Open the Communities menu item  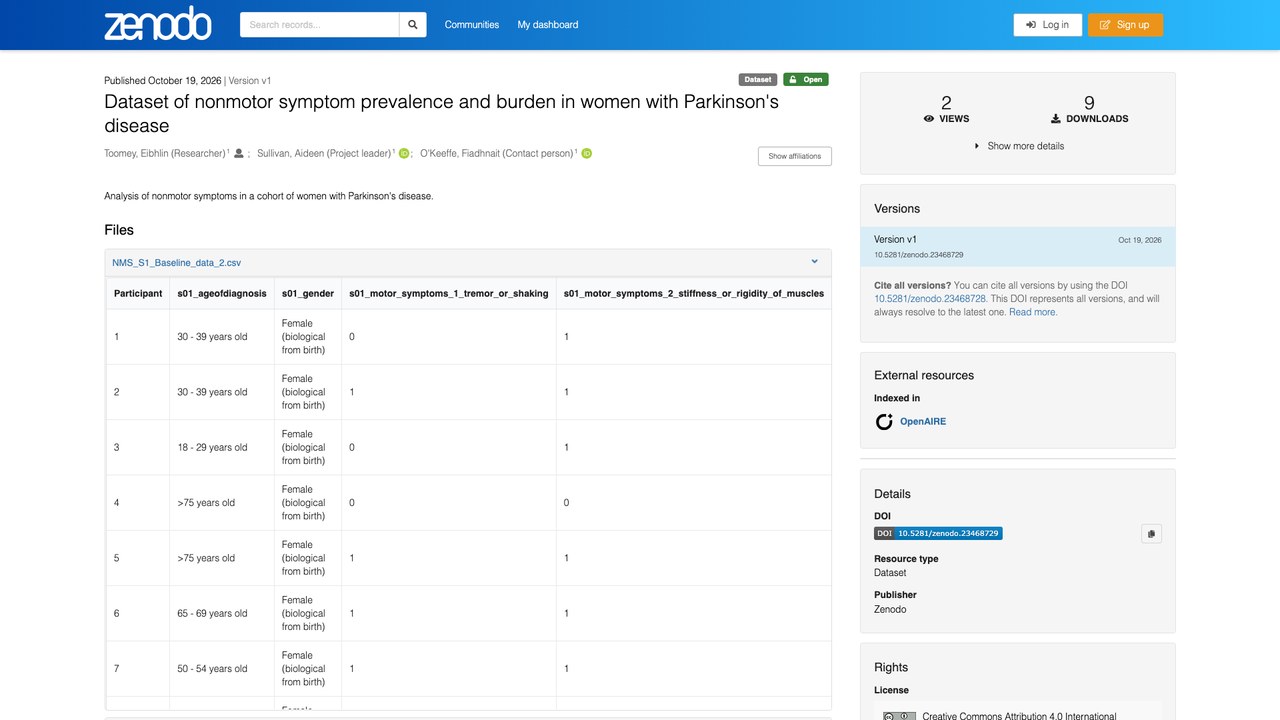pyautogui.click(x=472, y=25)
